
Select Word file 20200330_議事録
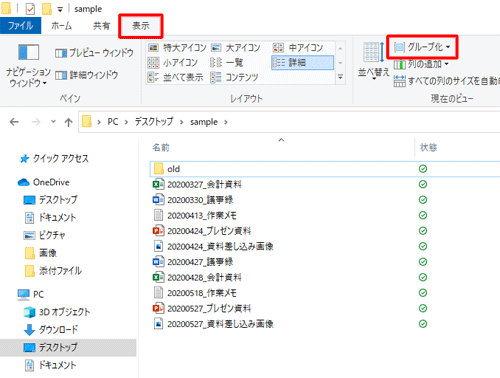[x=200, y=200]
